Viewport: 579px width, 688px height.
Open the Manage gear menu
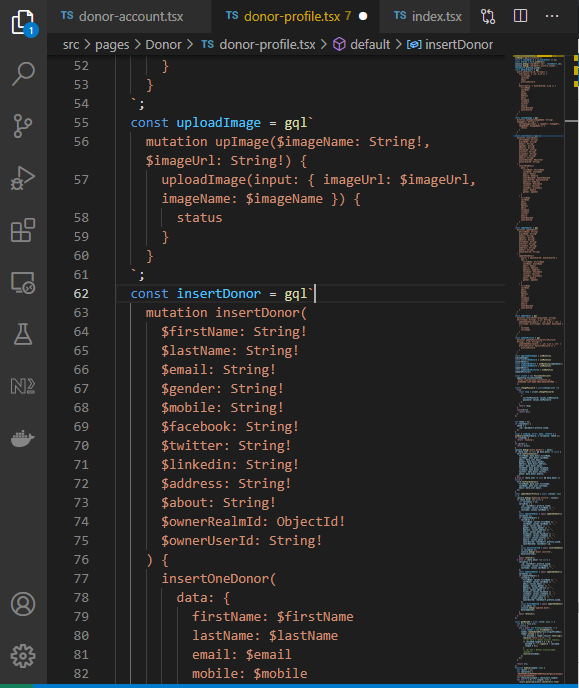click(x=23, y=656)
